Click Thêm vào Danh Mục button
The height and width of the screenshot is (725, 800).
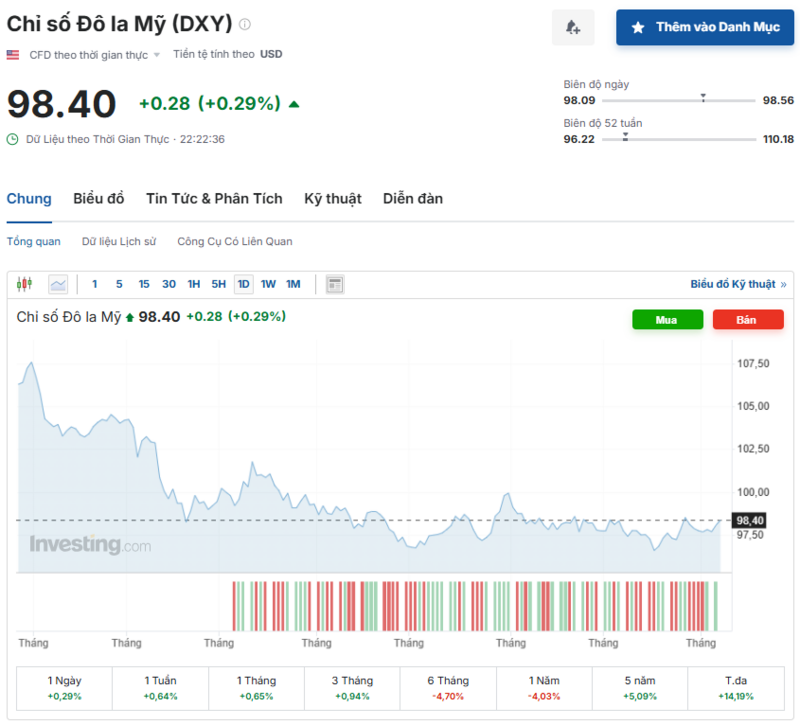[x=704, y=27]
